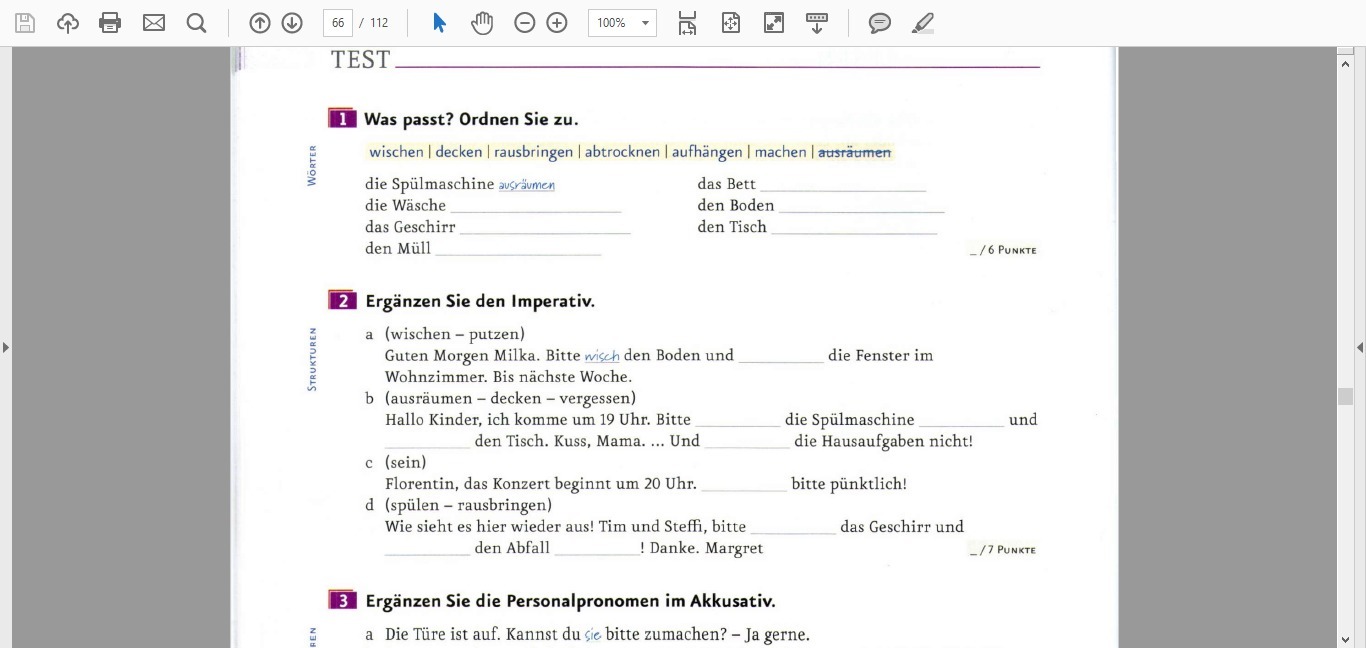Go to next page arrow
The width and height of the screenshot is (1366, 648).
tap(292, 23)
